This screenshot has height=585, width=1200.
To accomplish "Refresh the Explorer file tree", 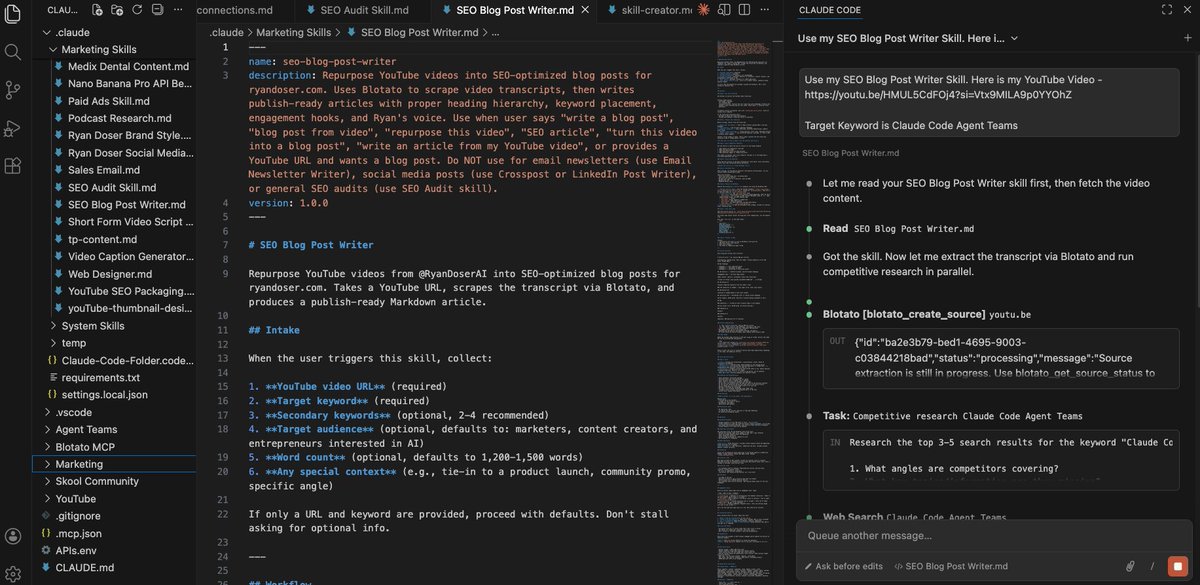I will [x=137, y=10].
